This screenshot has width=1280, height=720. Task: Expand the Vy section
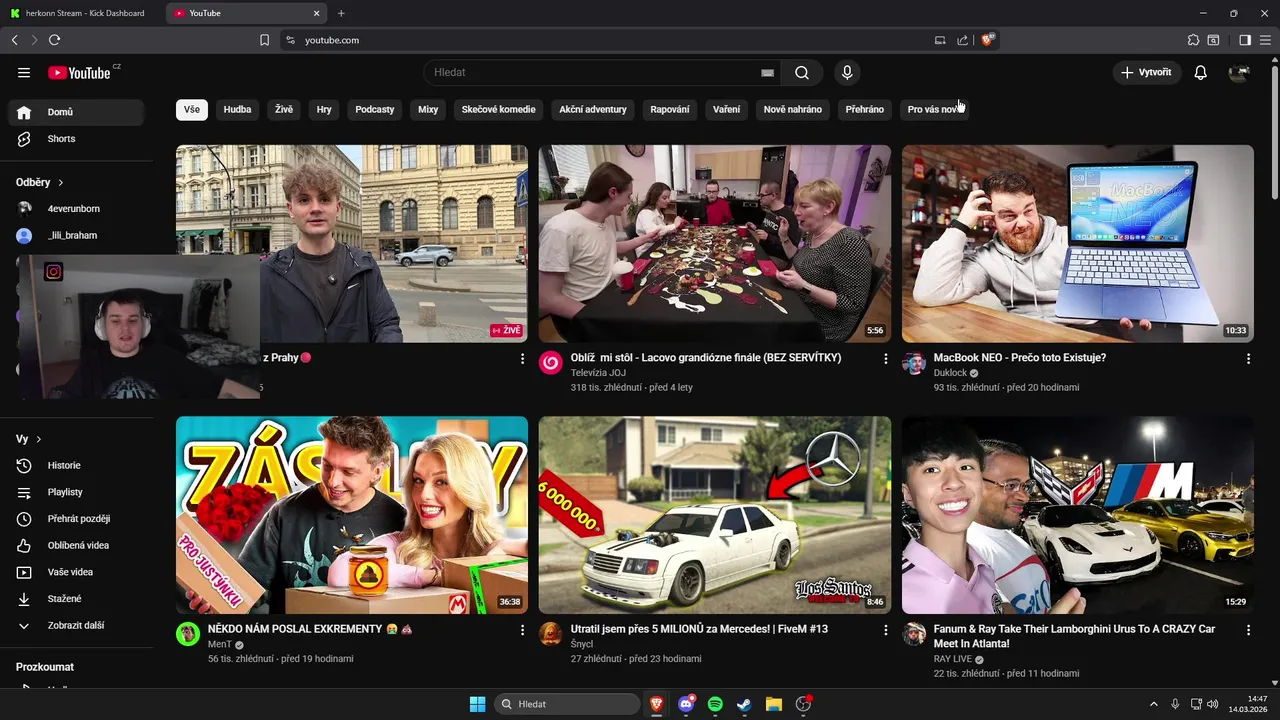[x=29, y=439]
